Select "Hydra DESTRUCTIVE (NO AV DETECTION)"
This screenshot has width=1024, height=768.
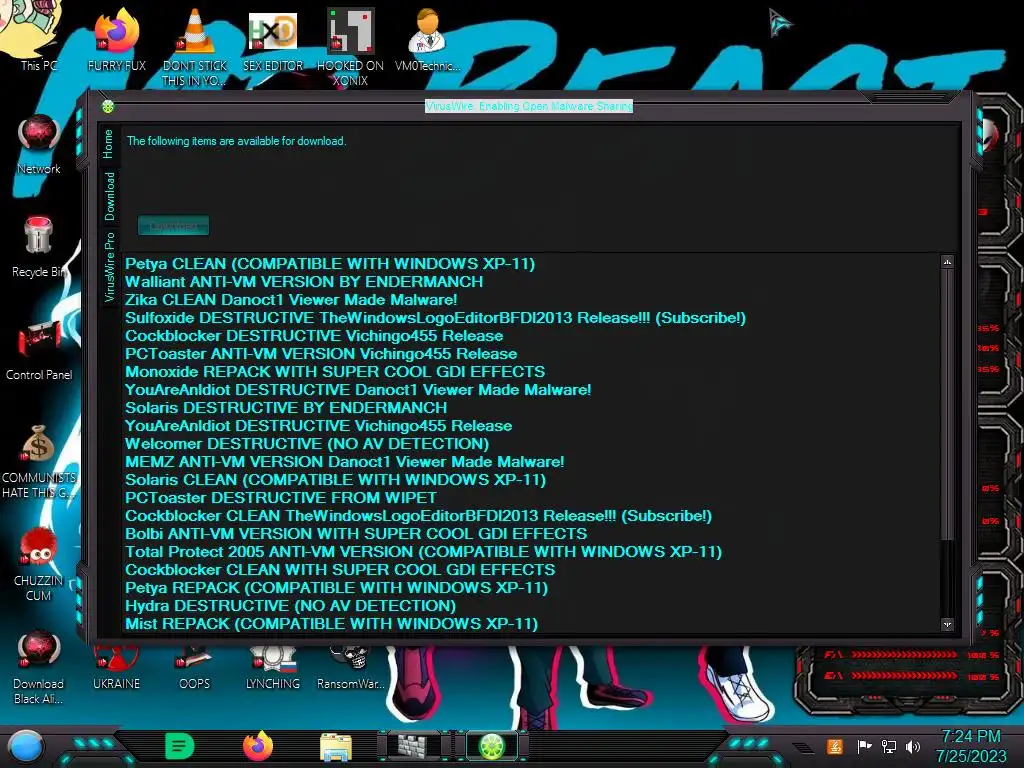tap(291, 605)
